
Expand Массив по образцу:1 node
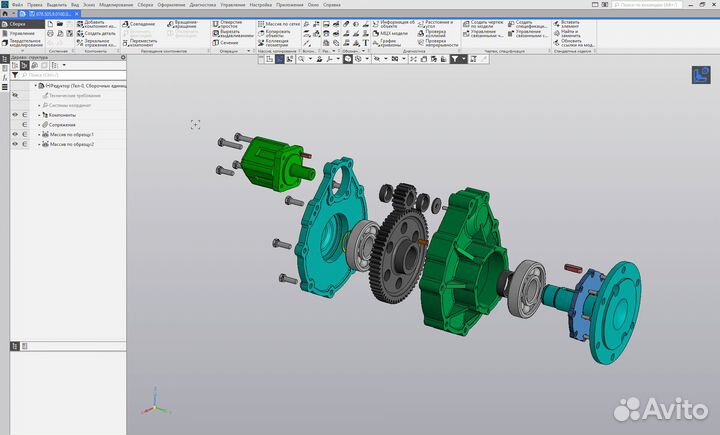coord(39,134)
